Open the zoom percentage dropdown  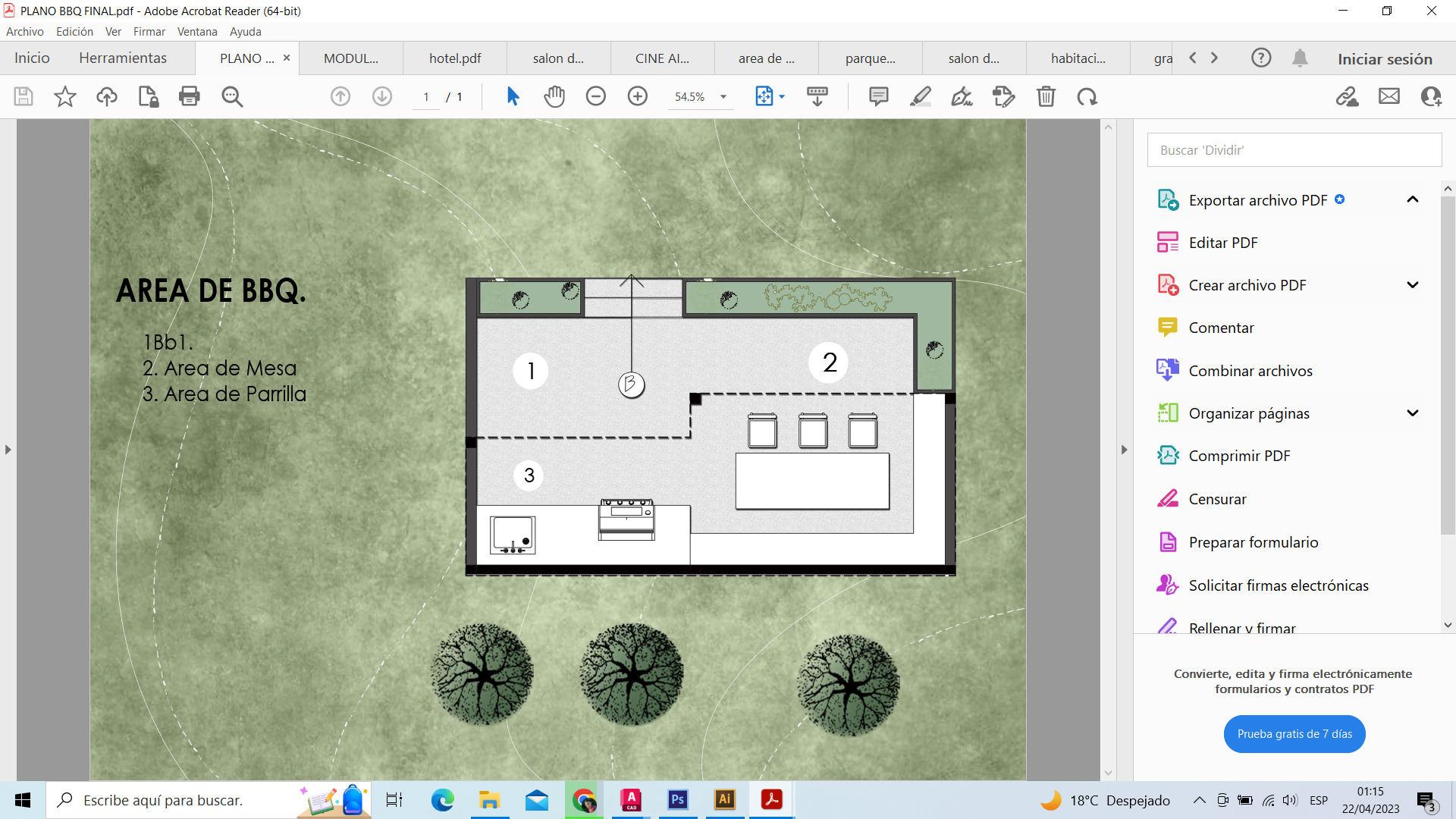tap(723, 97)
